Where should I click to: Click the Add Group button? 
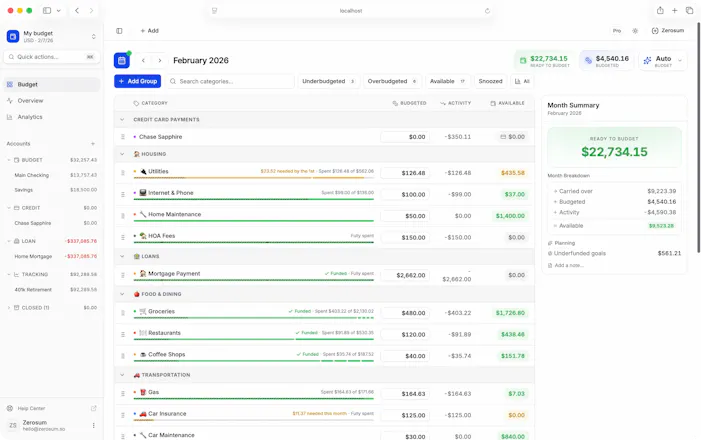tap(138, 81)
